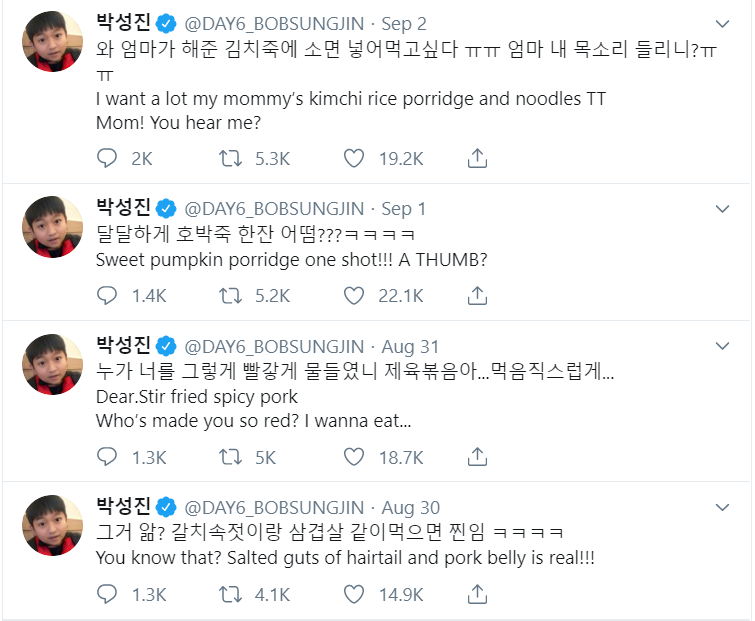The width and height of the screenshot is (755, 621).
Task: Like the Aug 30 tweet with 14.9K likes
Action: [354, 594]
